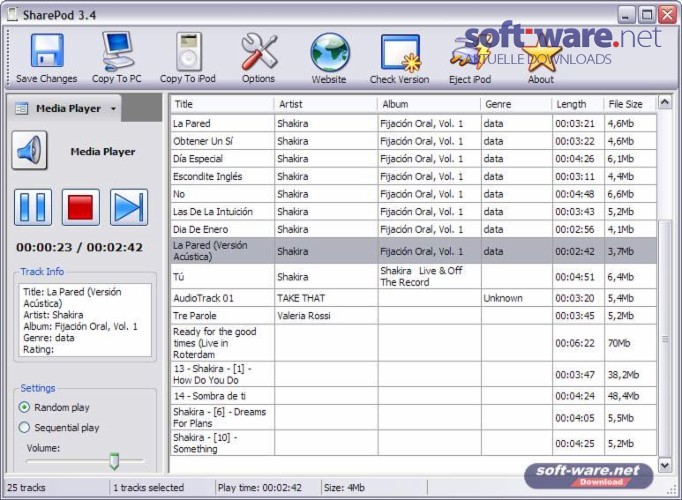Click the playback time '00:00:23 / 00:02:42'
The width and height of the screenshot is (682, 500).
(x=79, y=247)
